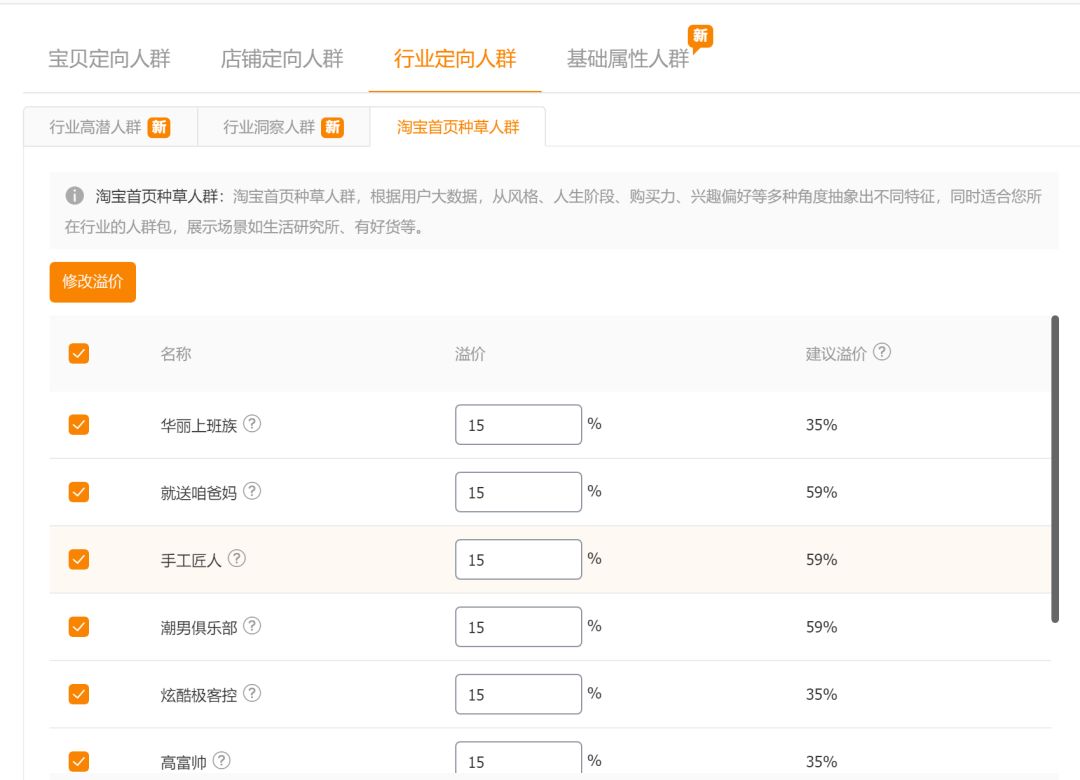Open the 店铺定向人群 tab

pyautogui.click(x=283, y=60)
